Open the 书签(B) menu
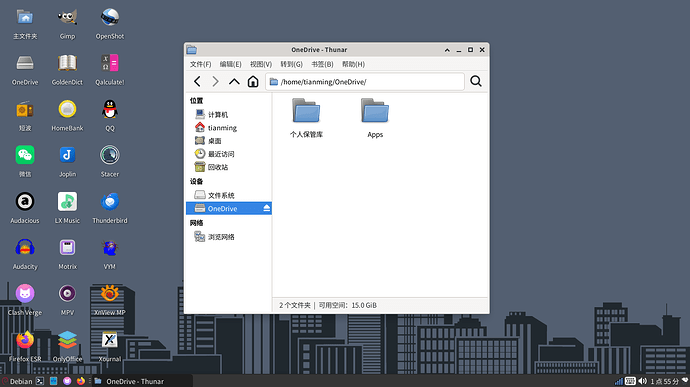Screen dimensions: 690x387 tap(322, 64)
